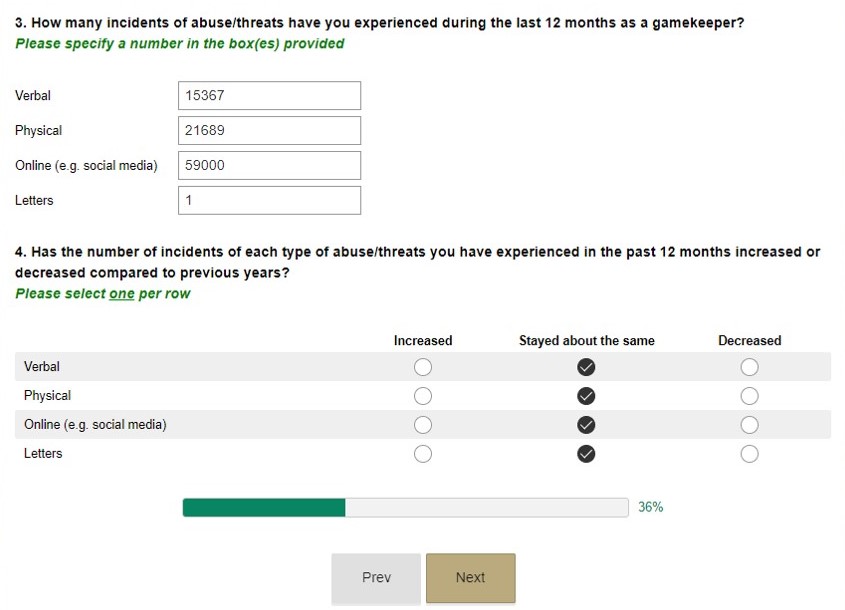Click the Verbal incidents number field
This screenshot has height=610, width=845.
coord(269,96)
